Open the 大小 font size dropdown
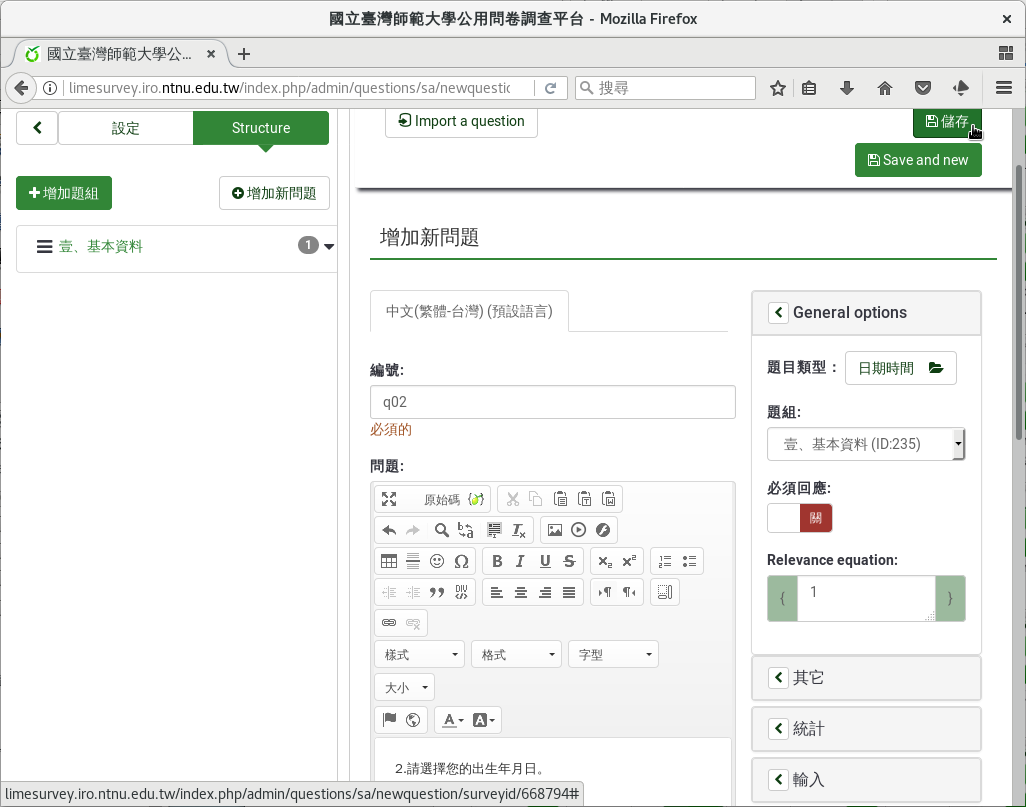Viewport: 1026px width, 807px height. pos(405,687)
